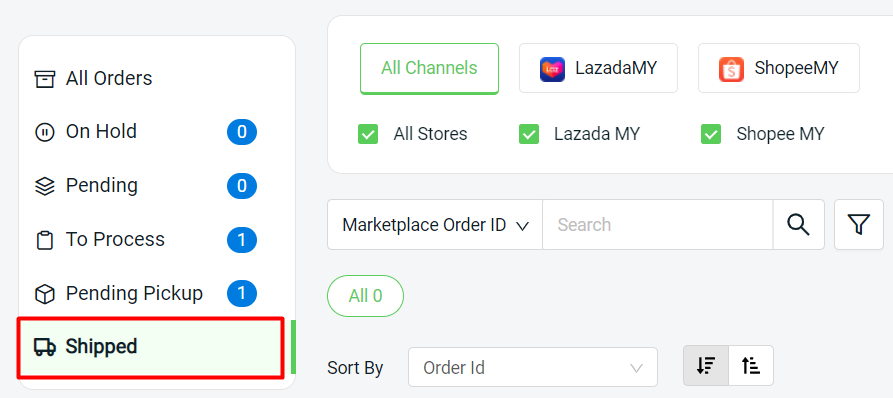The image size is (893, 398).
Task: Expand the Marketplace Order ID dropdown
Action: point(435,224)
